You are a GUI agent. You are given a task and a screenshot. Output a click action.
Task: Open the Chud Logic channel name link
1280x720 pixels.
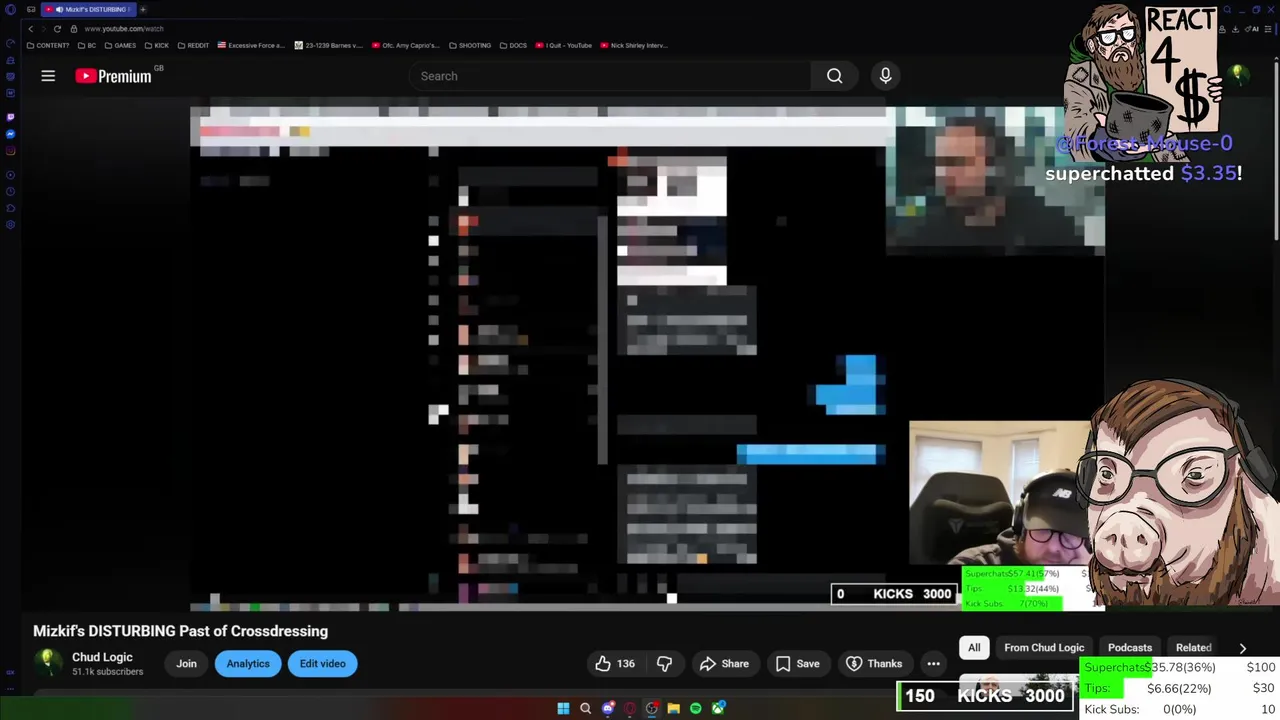(102, 657)
